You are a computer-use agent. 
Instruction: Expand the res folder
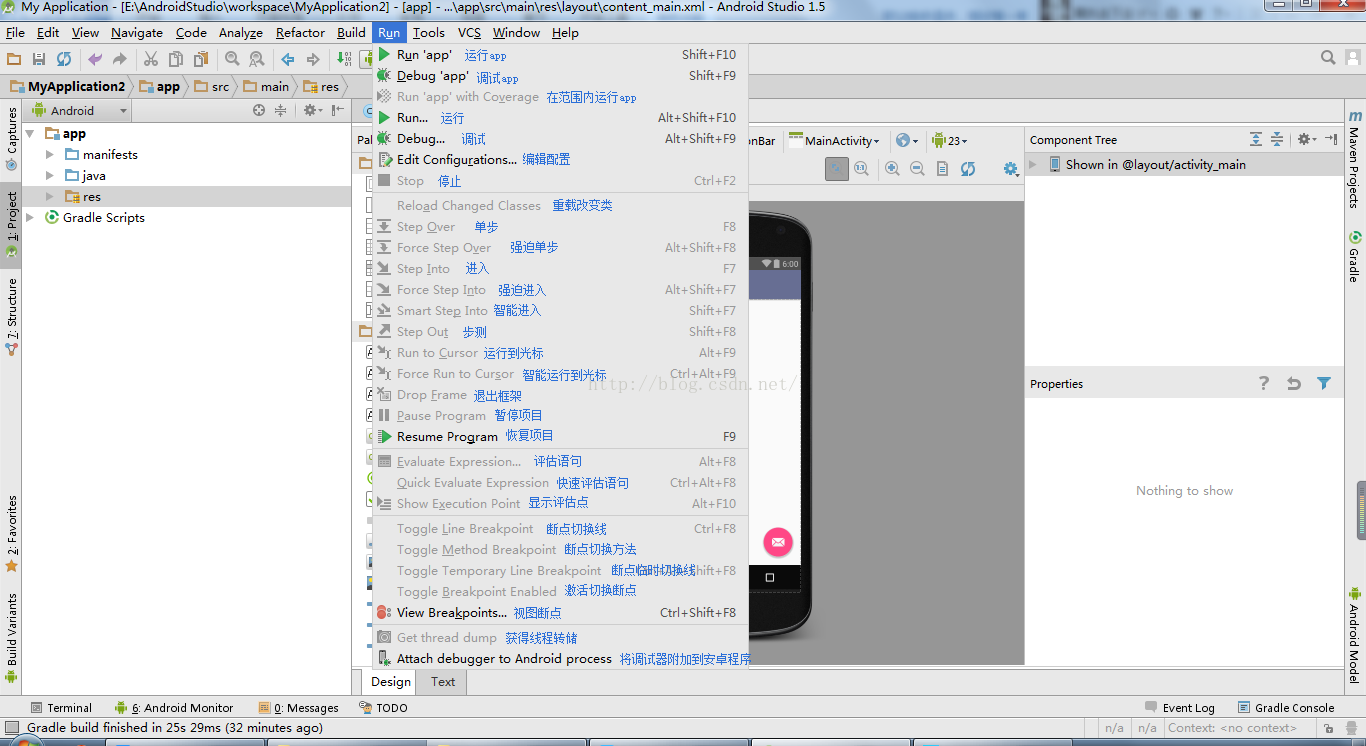tap(50, 197)
